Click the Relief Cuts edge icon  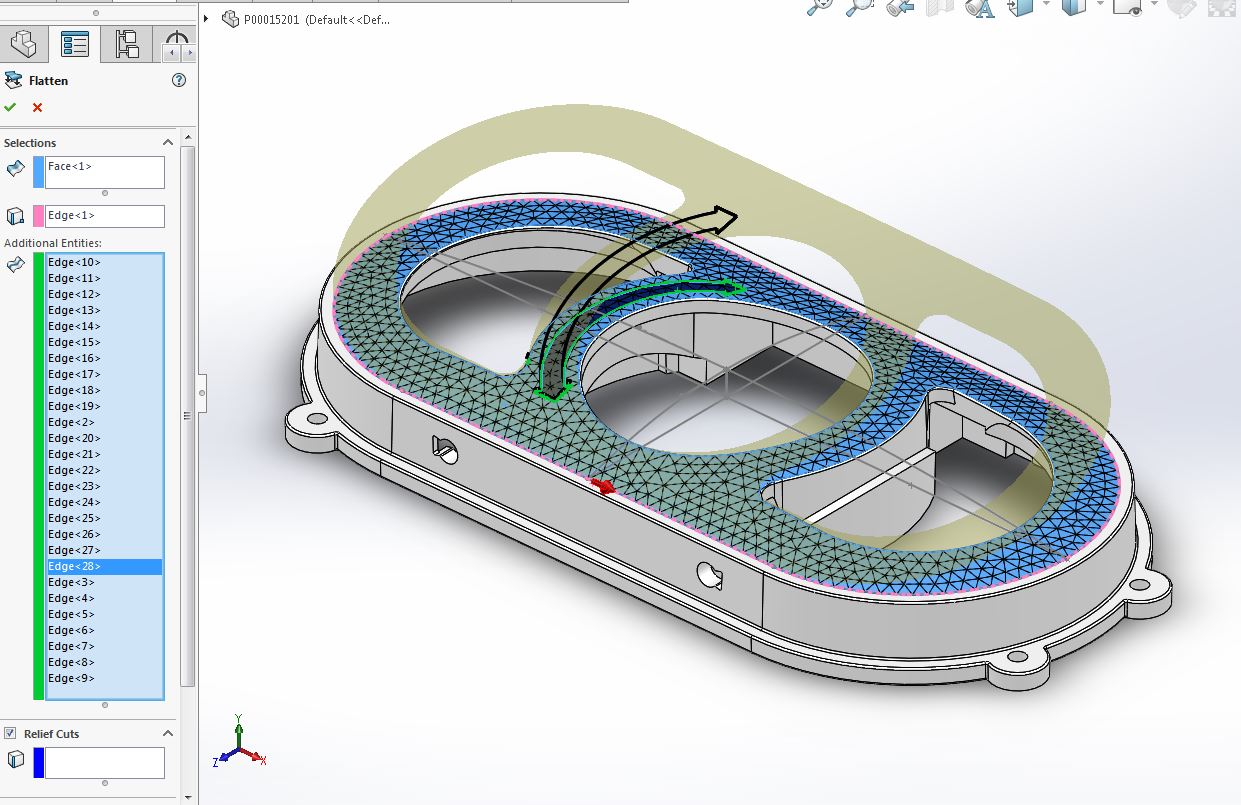coord(15,759)
